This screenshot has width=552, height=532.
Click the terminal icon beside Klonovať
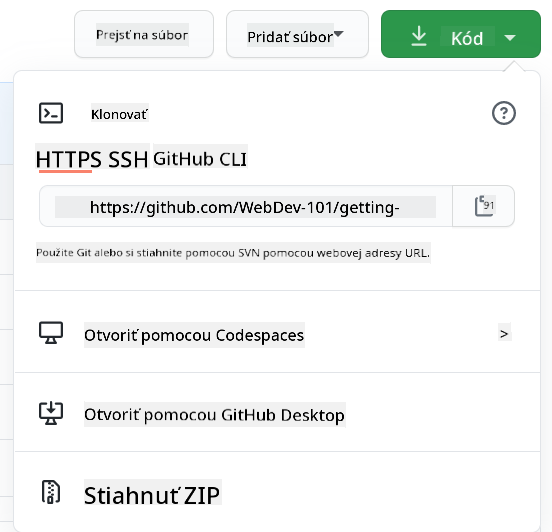(51, 113)
